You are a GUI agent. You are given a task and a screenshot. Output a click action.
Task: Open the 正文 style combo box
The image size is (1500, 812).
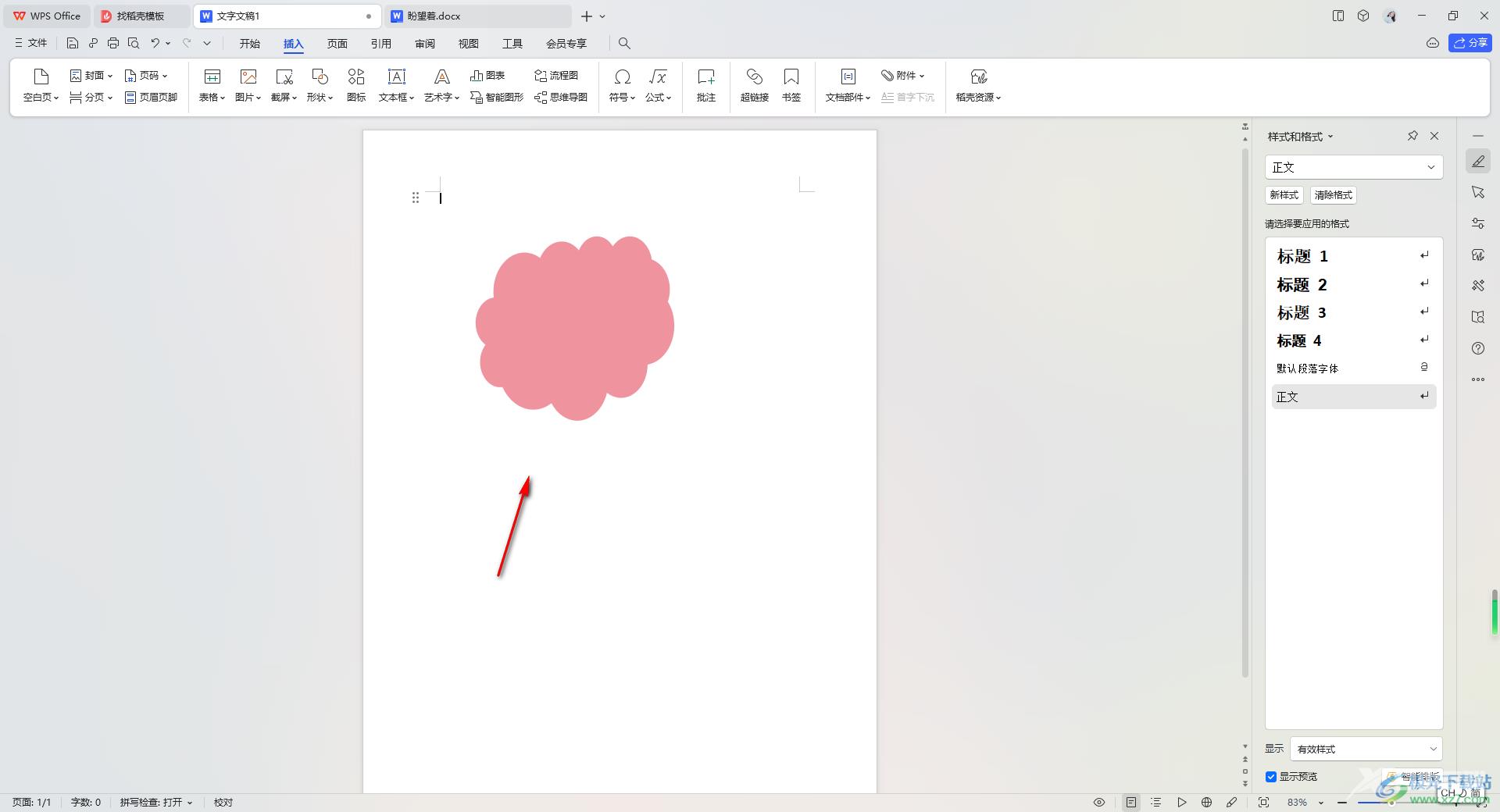tap(1354, 167)
